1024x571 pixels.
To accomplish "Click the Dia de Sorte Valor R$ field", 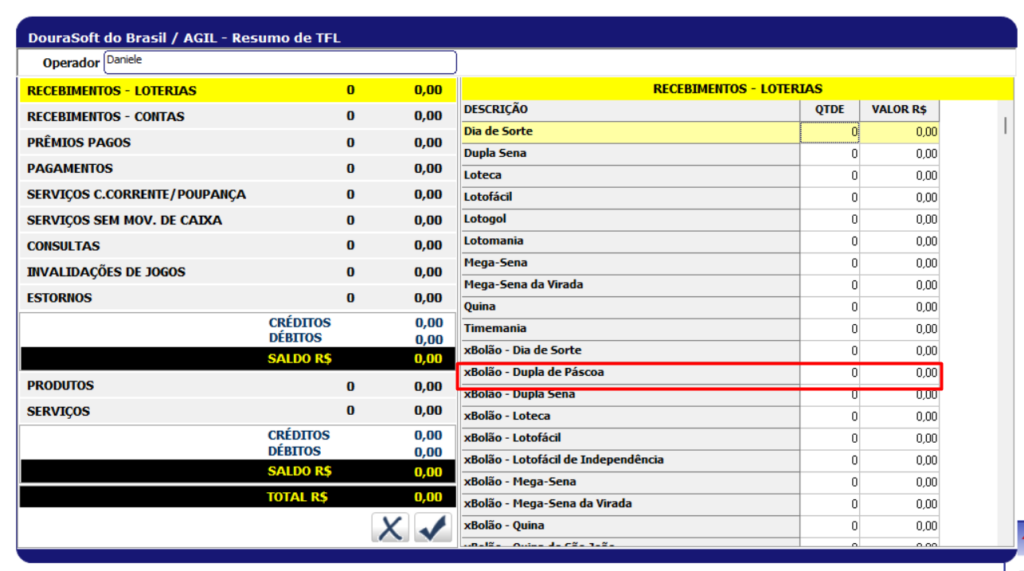I will click(899, 132).
